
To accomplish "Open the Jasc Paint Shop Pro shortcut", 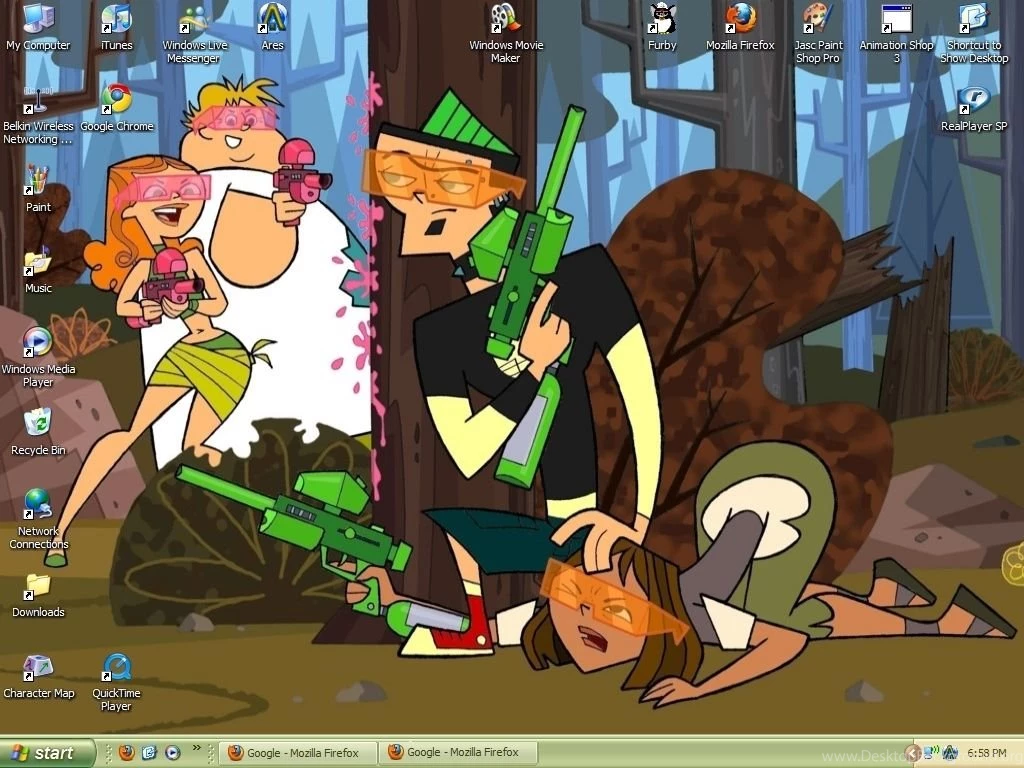I will [x=818, y=34].
